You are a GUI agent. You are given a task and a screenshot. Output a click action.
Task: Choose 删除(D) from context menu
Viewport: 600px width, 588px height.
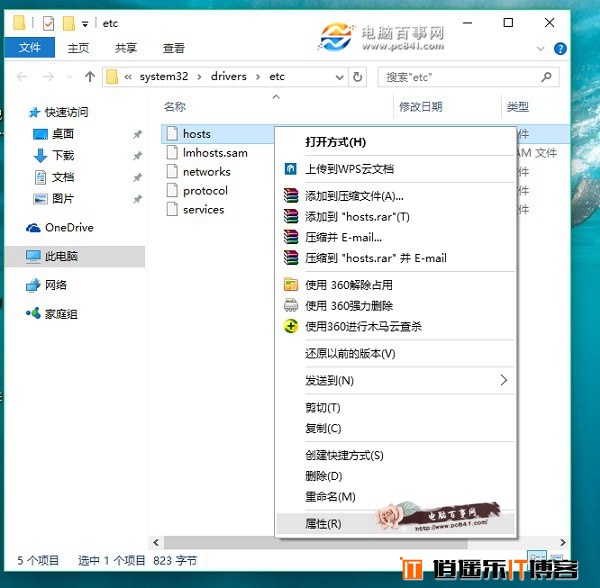click(x=396, y=476)
